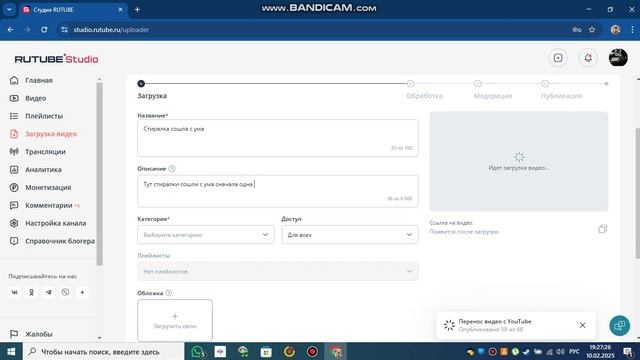Click the РУС language indicator
Image resolution: width=640 pixels, height=360 pixels.
coord(574,351)
